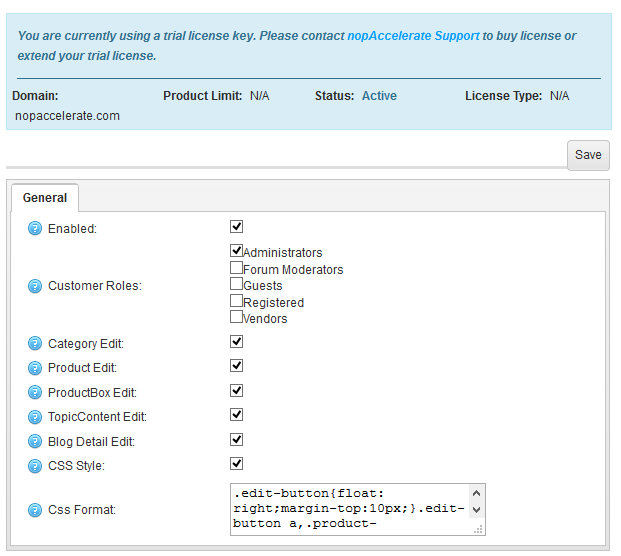Open the nopAccelerate Support link
Screen dimensions: 621x556
tap(413, 36)
